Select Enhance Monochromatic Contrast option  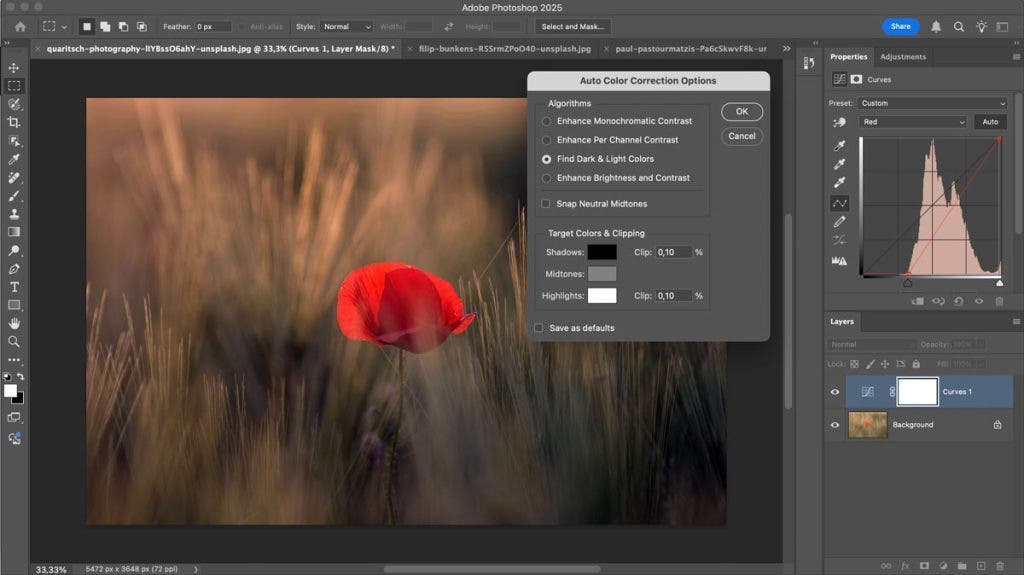617,121
